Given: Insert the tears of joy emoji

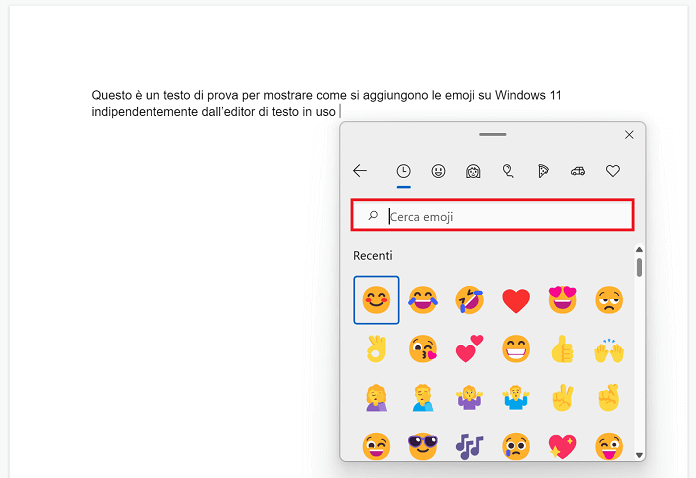Looking at the screenshot, I should point(423,300).
